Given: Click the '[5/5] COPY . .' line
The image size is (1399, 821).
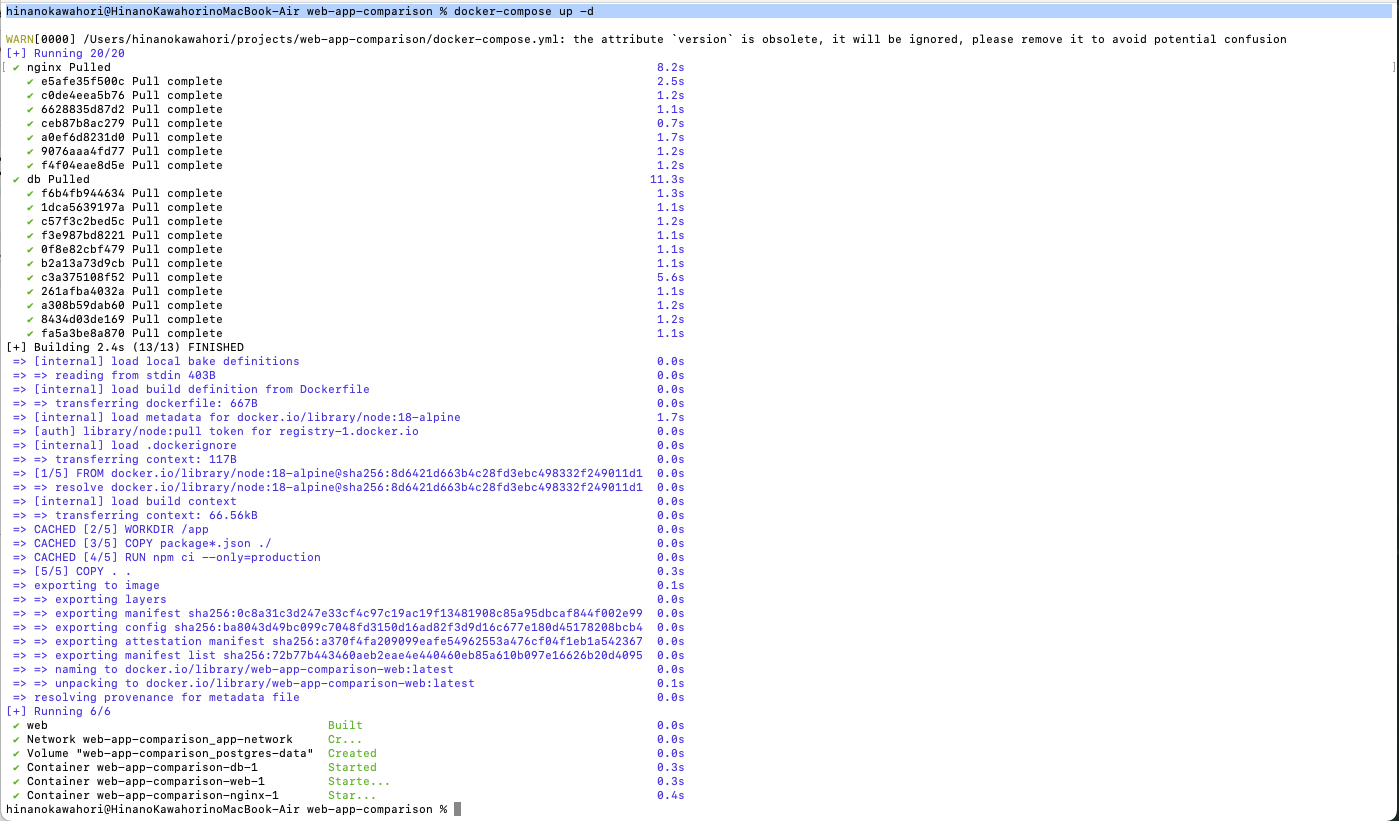Looking at the screenshot, I should (72, 571).
